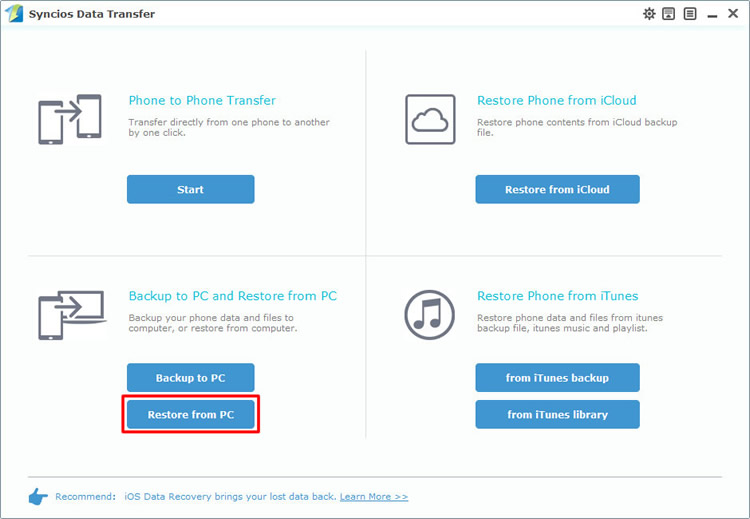Screen dimensions: 750x519
Task: Close the Syncios Data Transfer window
Action: tap(733, 13)
